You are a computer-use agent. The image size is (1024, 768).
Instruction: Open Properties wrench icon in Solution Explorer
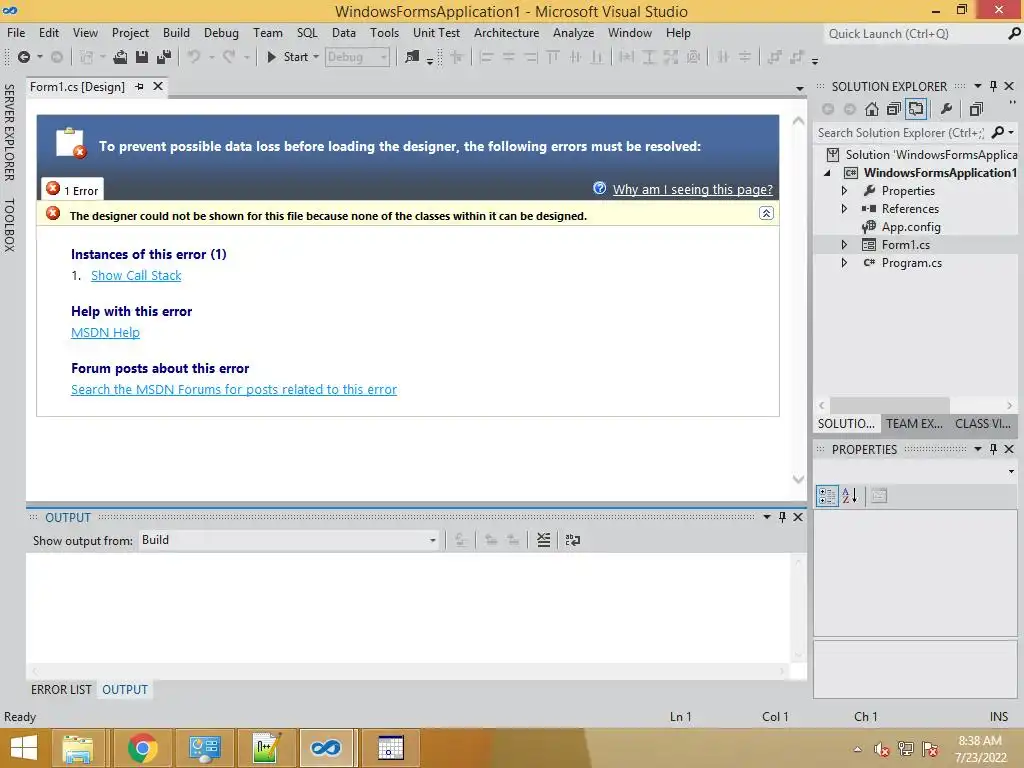coord(946,109)
